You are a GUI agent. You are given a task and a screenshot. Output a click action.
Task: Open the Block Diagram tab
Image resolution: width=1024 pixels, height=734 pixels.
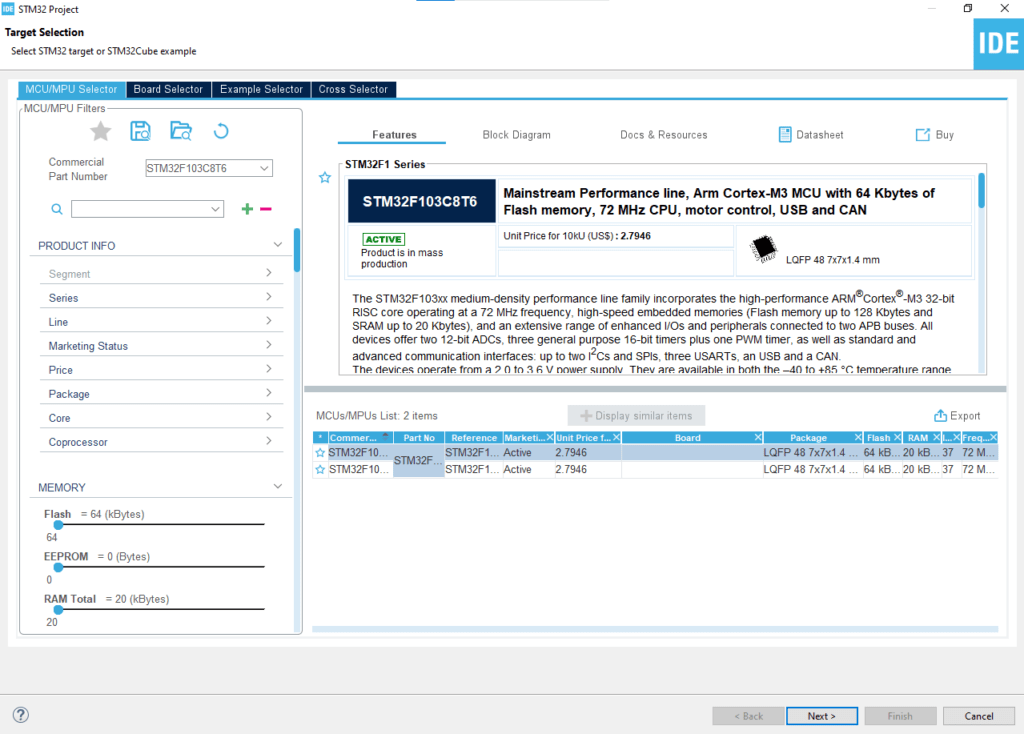click(517, 135)
